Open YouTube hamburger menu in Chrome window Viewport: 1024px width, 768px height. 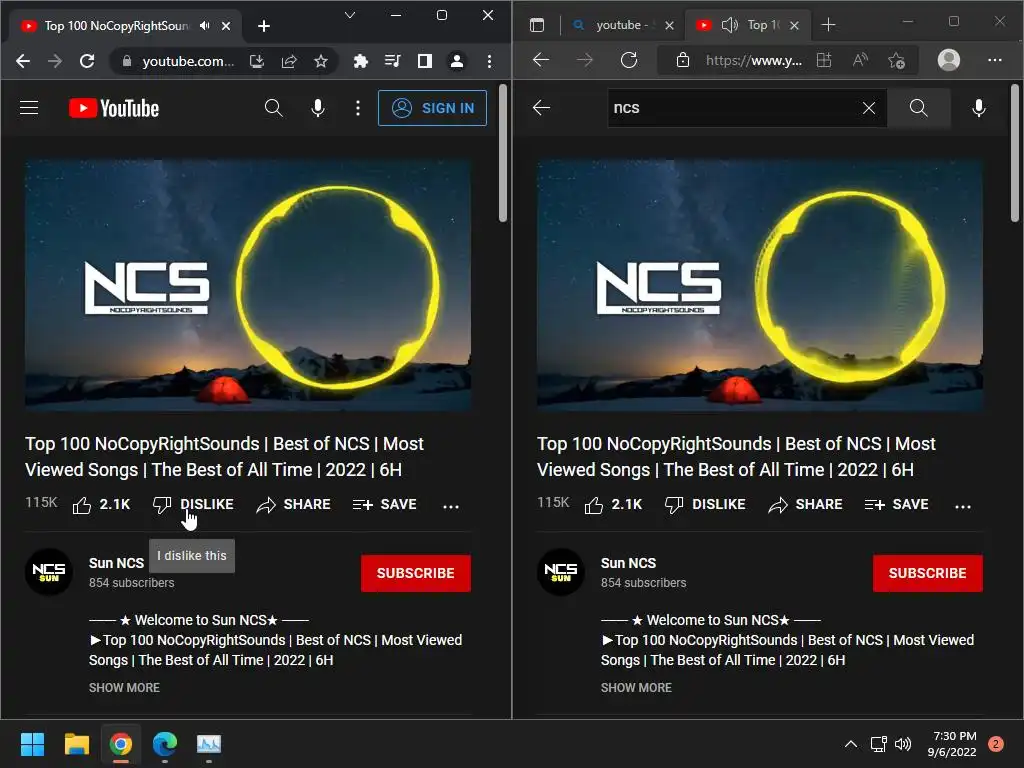click(29, 108)
